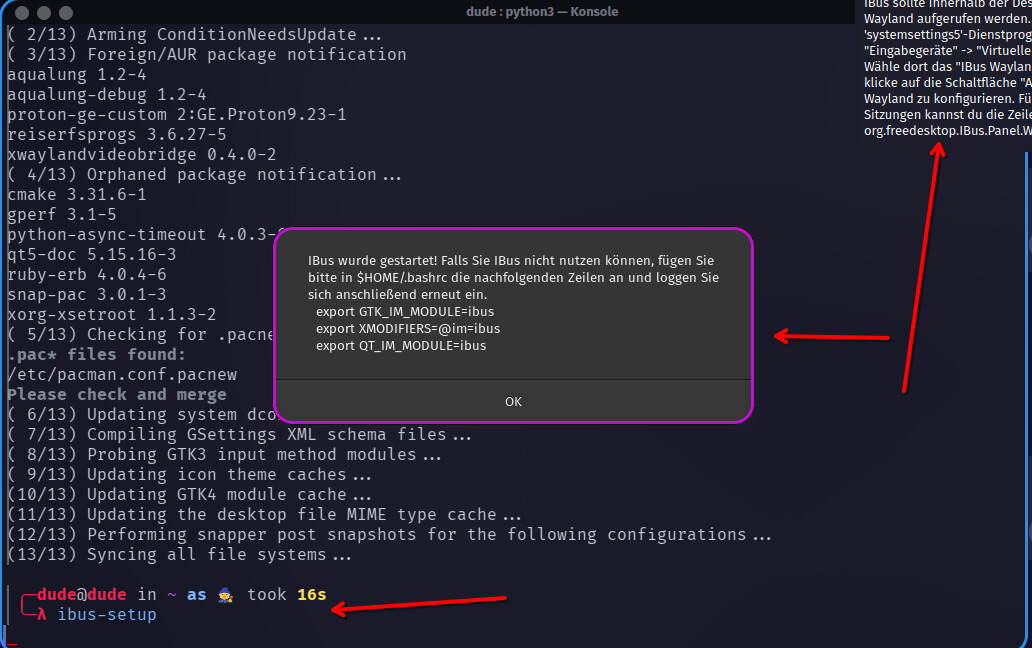Click the wizard emoji in the shell prompt
Screen dimensions: 1032x648
226,595
